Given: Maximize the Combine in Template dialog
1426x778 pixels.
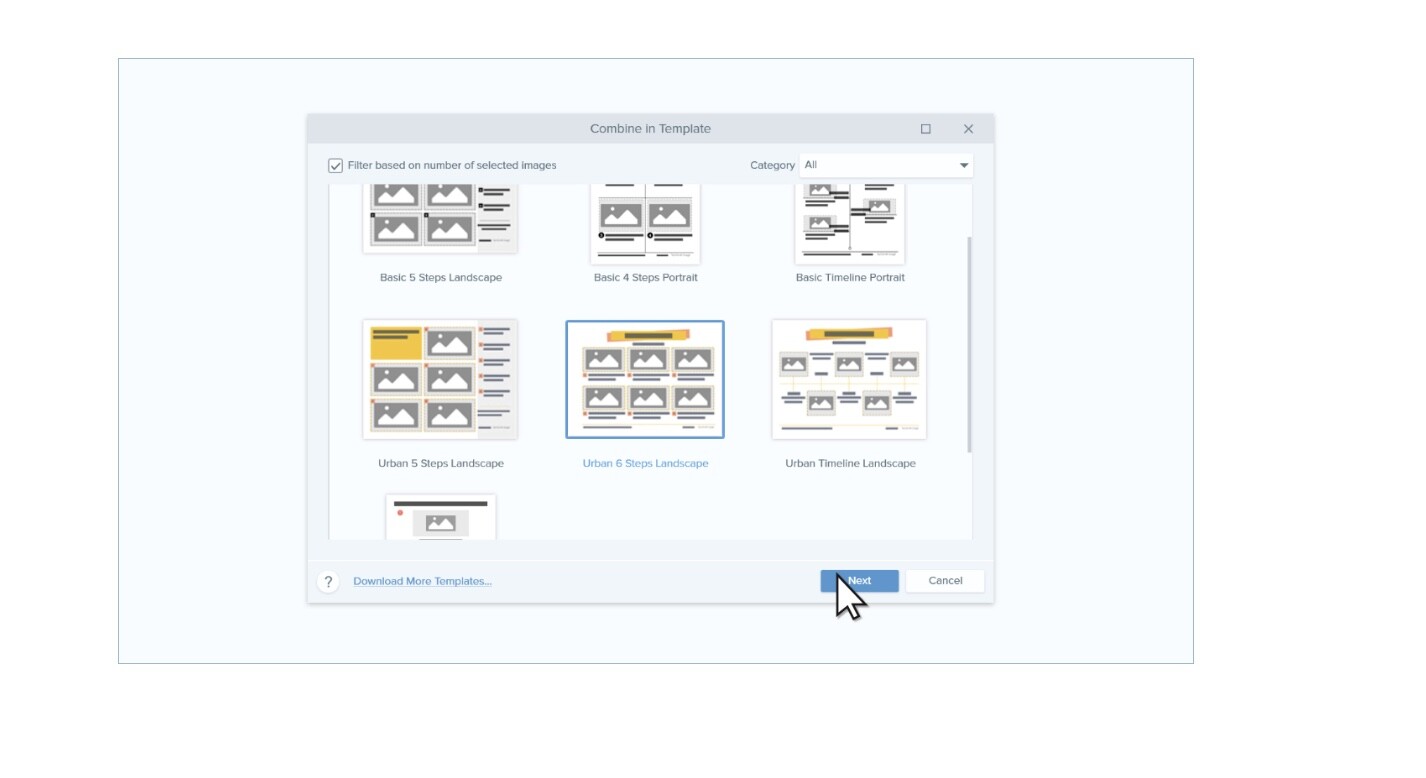Looking at the screenshot, I should [x=926, y=129].
